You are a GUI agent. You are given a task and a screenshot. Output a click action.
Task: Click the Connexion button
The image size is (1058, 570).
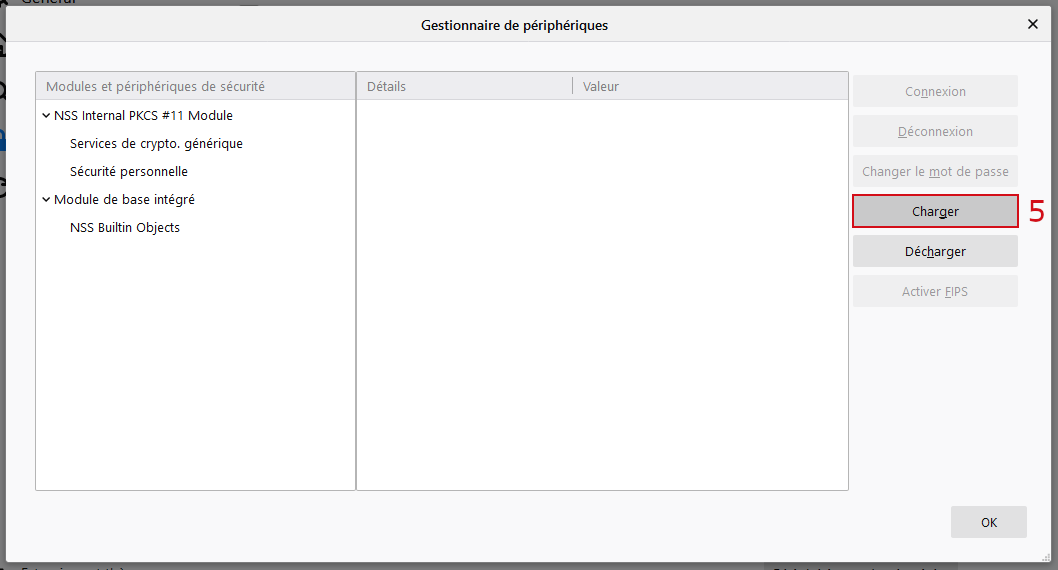coord(935,92)
